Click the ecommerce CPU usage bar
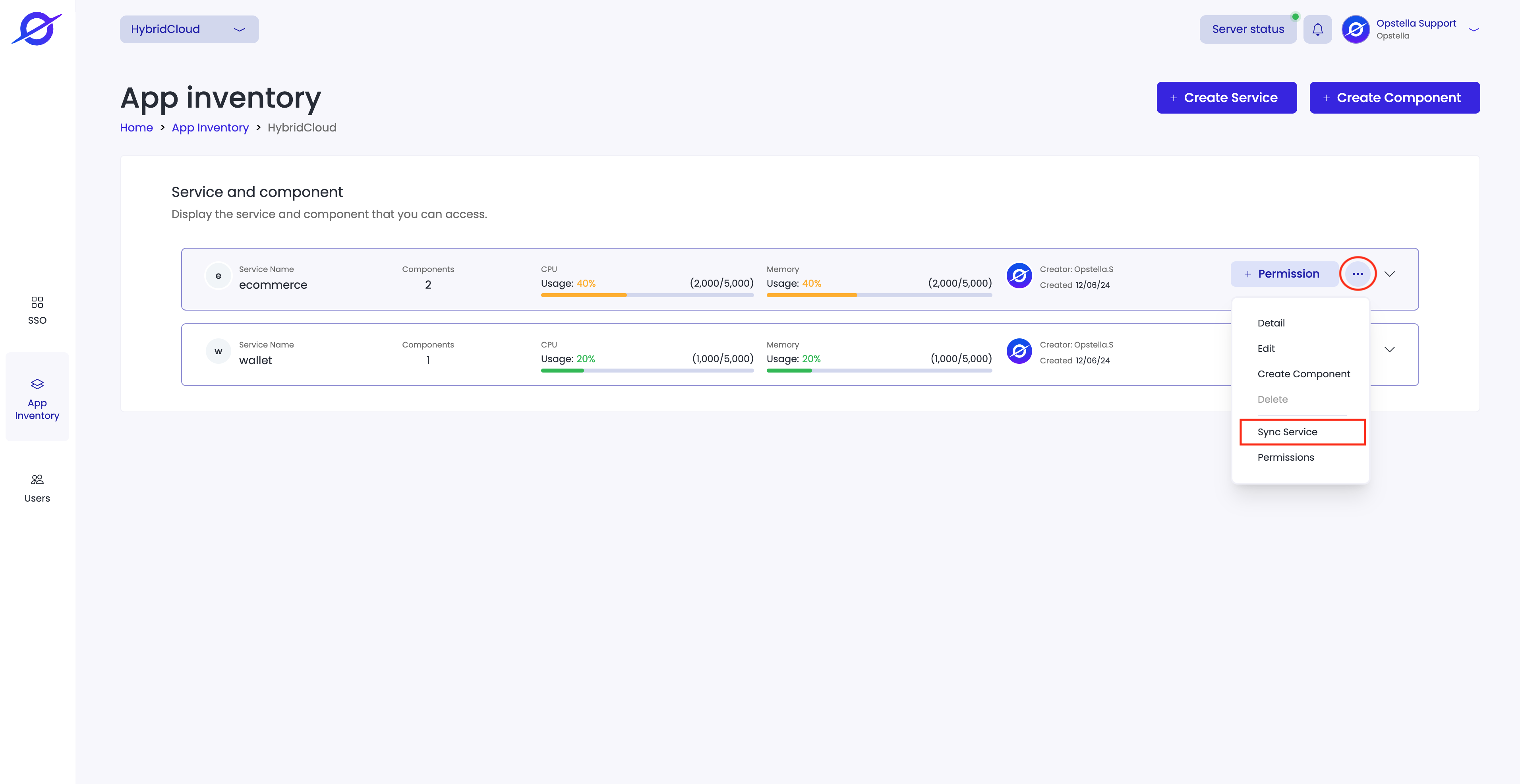The width and height of the screenshot is (1520, 784). [647, 295]
